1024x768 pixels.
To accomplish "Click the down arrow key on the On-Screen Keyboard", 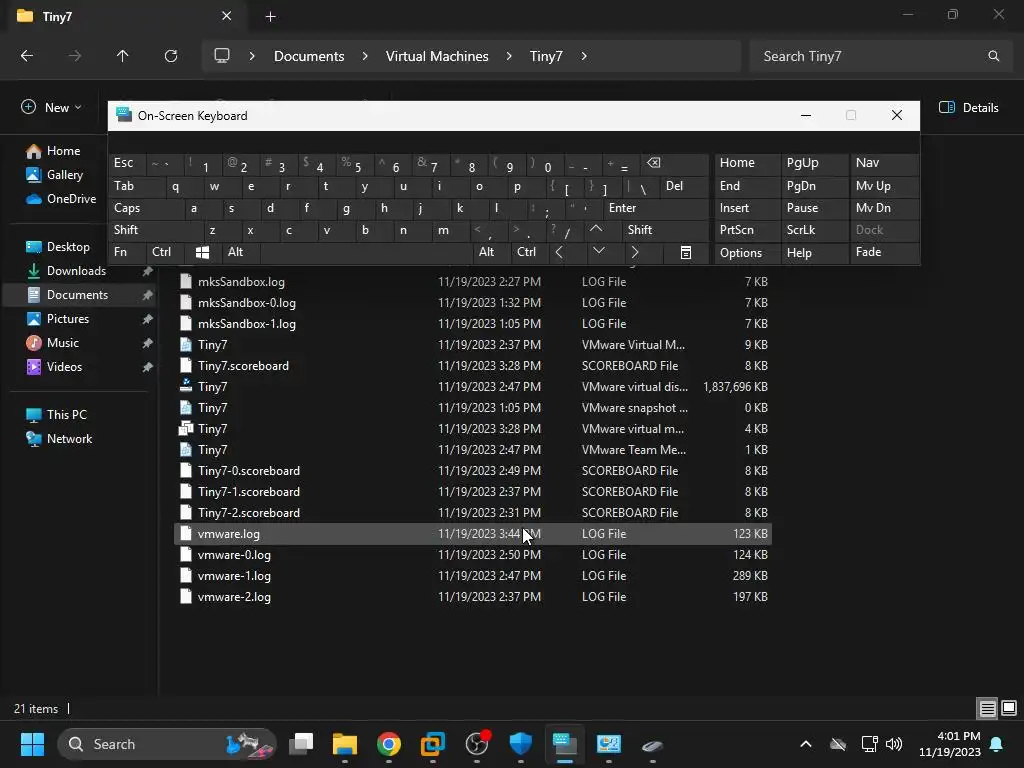I will point(598,251).
